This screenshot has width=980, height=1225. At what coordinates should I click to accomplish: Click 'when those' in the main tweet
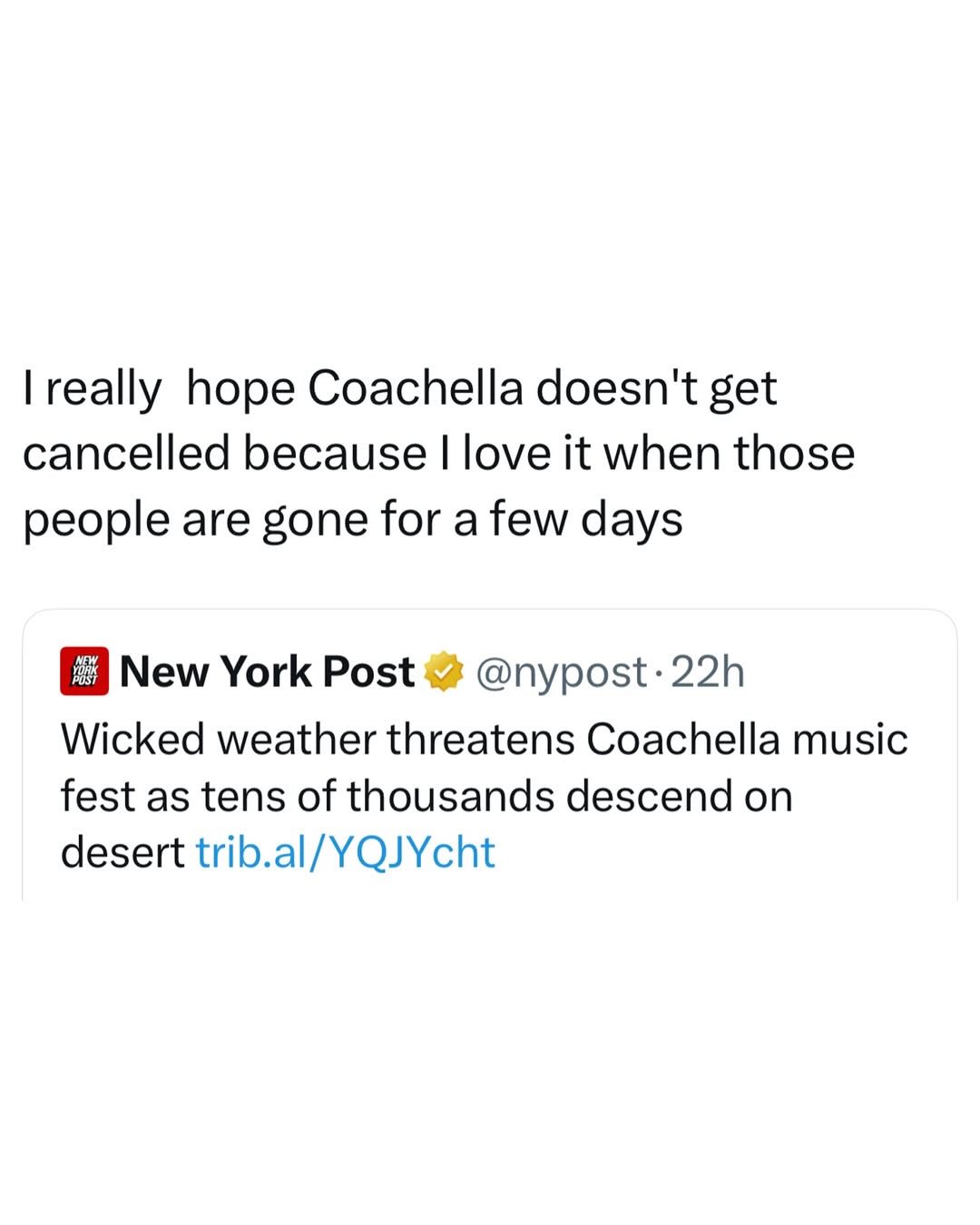[729, 453]
